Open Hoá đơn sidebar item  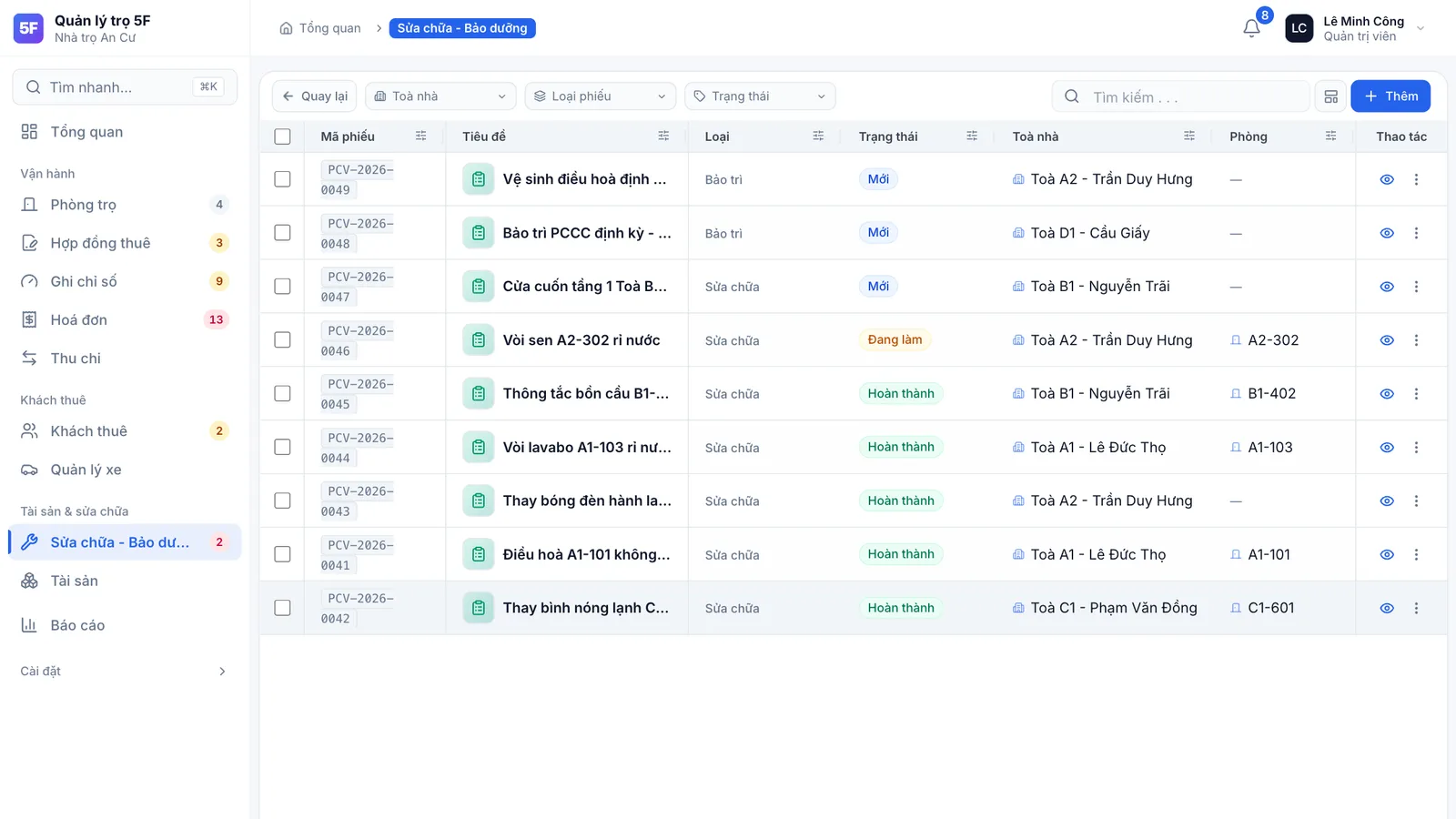[125, 320]
